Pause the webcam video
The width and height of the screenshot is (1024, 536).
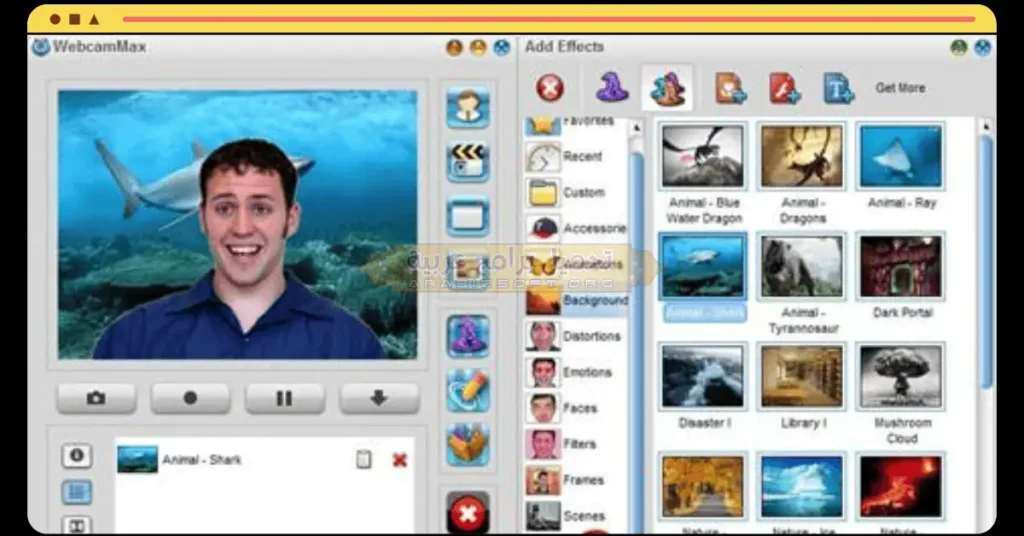[284, 398]
